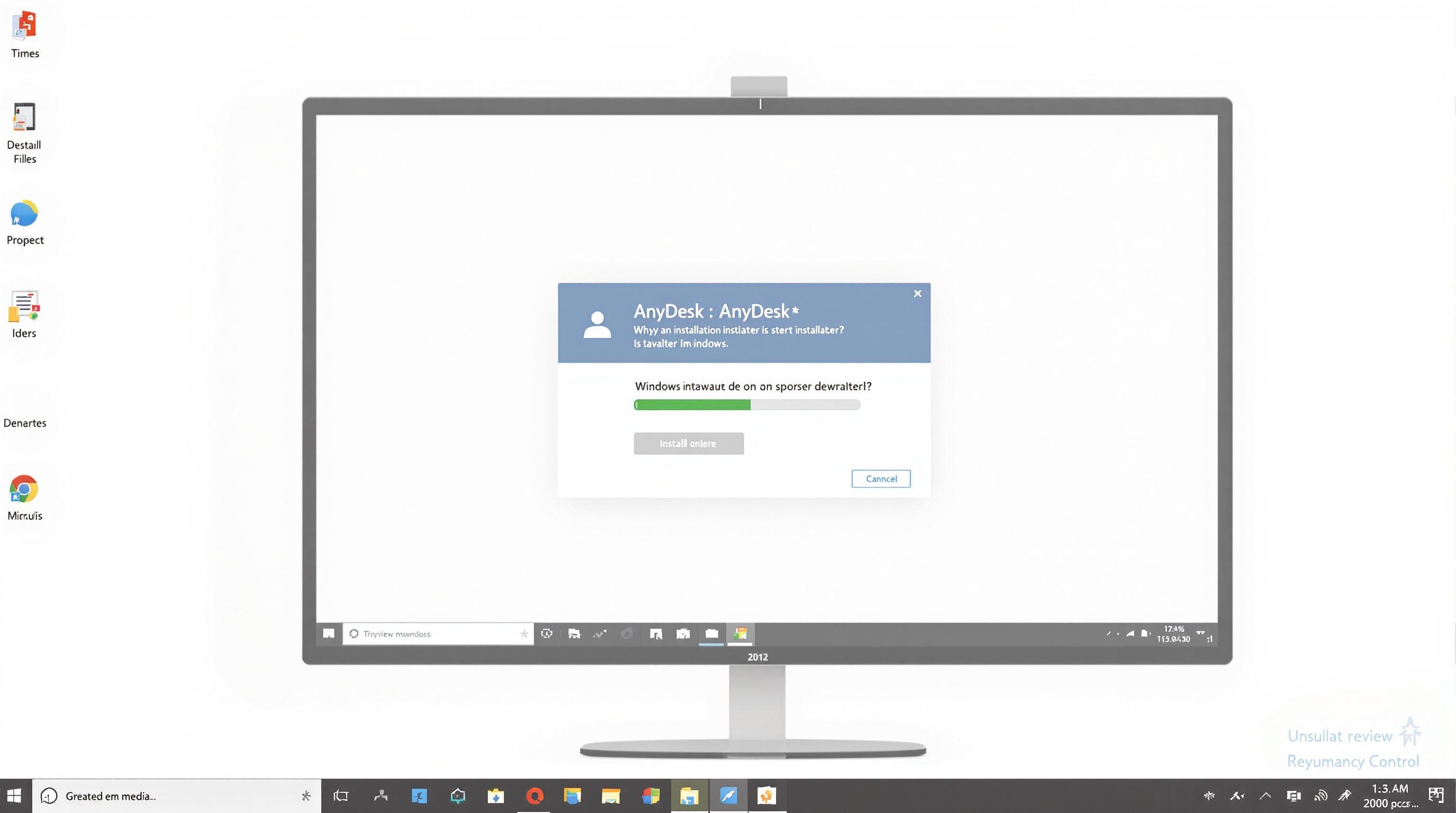Image resolution: width=1456 pixels, height=813 pixels.
Task: Switch to the highlighted File Explorer taskbar icon
Action: (689, 796)
